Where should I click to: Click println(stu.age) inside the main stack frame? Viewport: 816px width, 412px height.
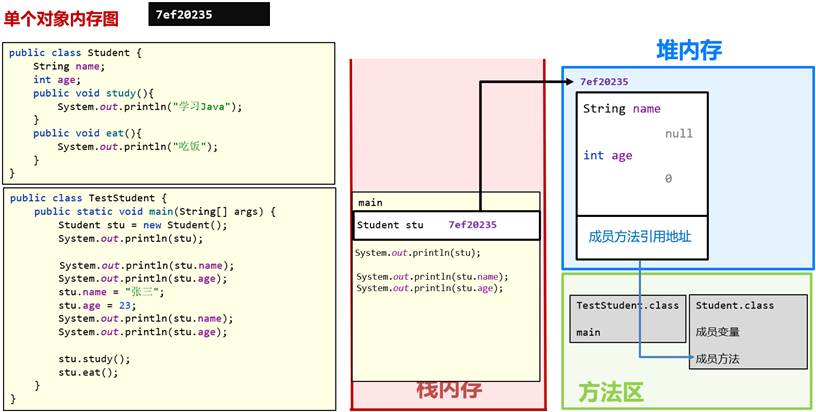click(x=430, y=288)
